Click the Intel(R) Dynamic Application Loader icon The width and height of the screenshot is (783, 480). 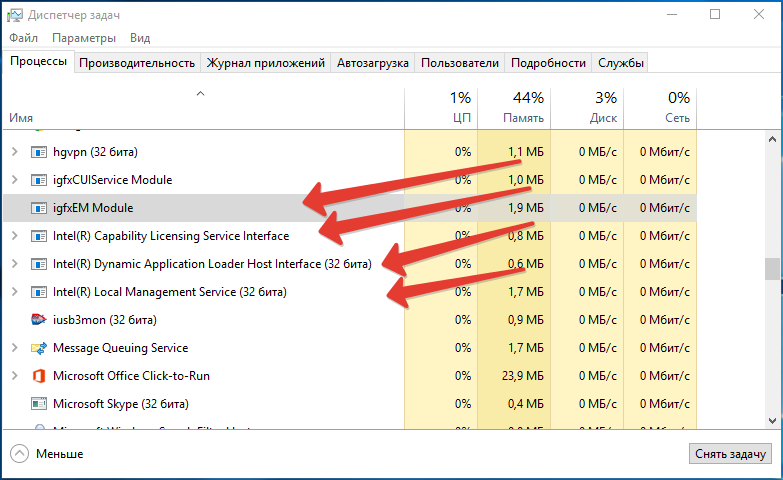(38, 264)
